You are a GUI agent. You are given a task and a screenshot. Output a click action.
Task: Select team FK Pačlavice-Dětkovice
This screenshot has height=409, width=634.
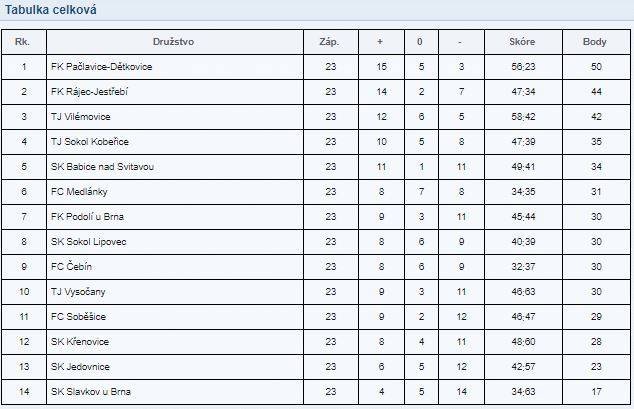coord(101,67)
